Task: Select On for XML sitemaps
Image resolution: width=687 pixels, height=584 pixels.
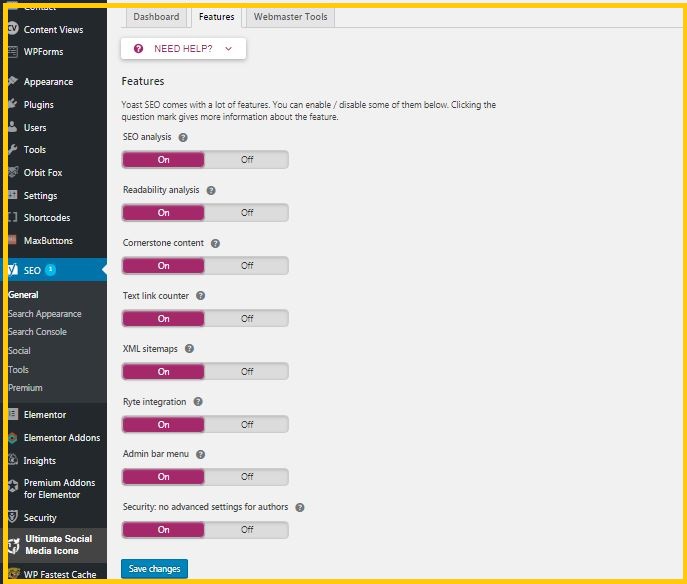Action: click(163, 372)
